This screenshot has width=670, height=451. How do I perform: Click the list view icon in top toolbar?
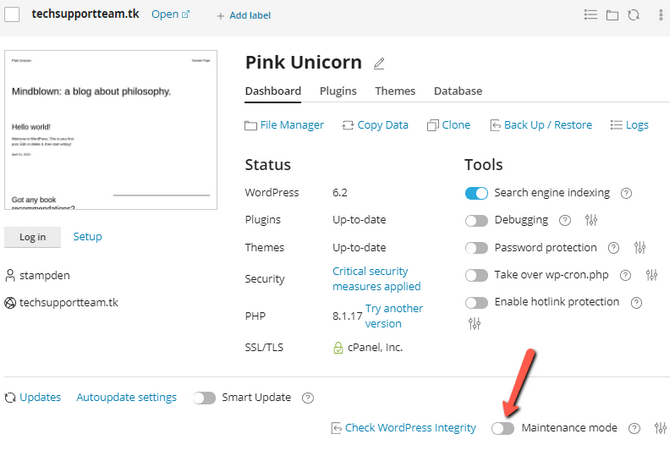592,15
